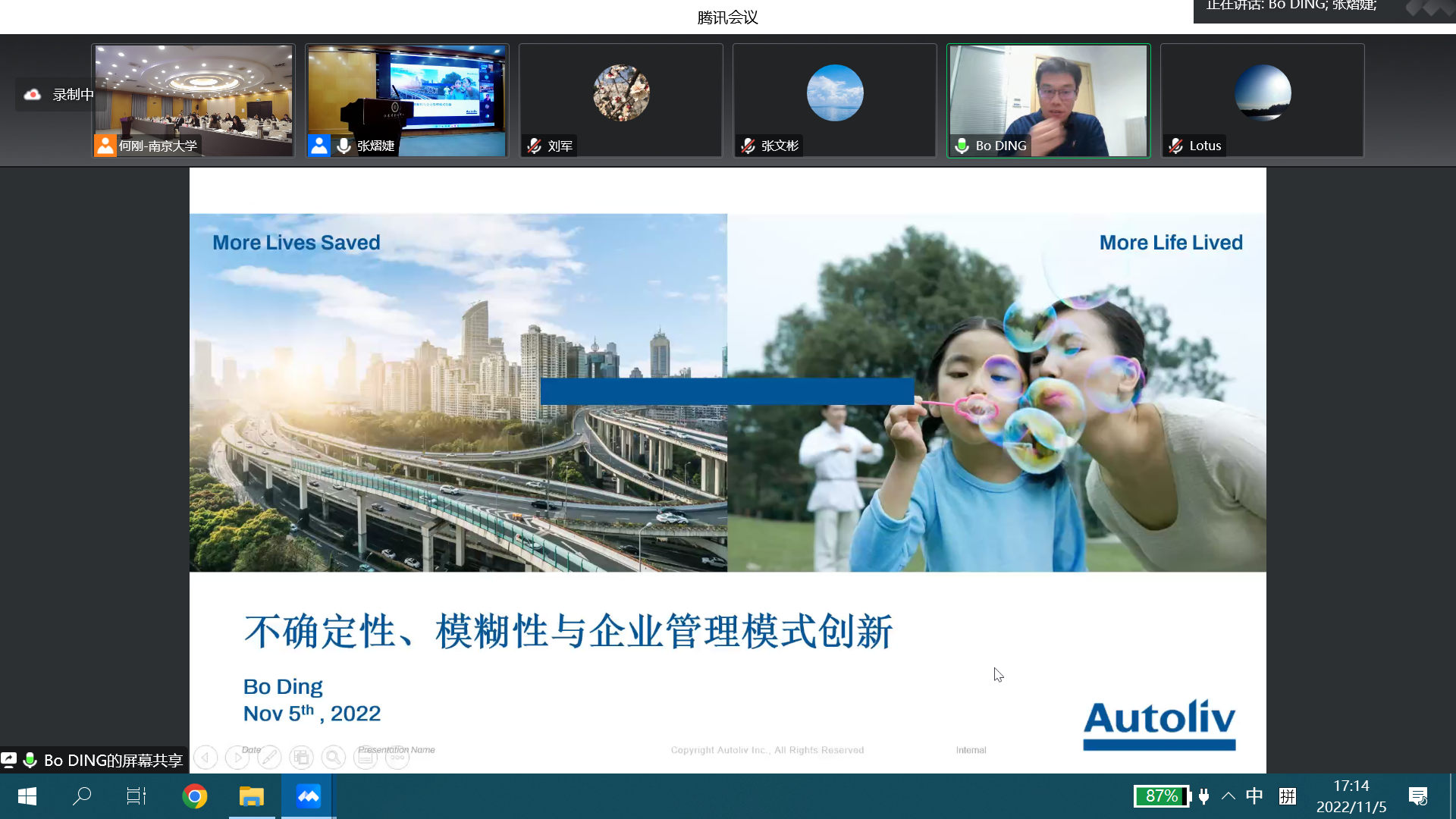Toggle subtitles icon in slideshow controls
Screen dimensions: 1456x819
point(366,757)
